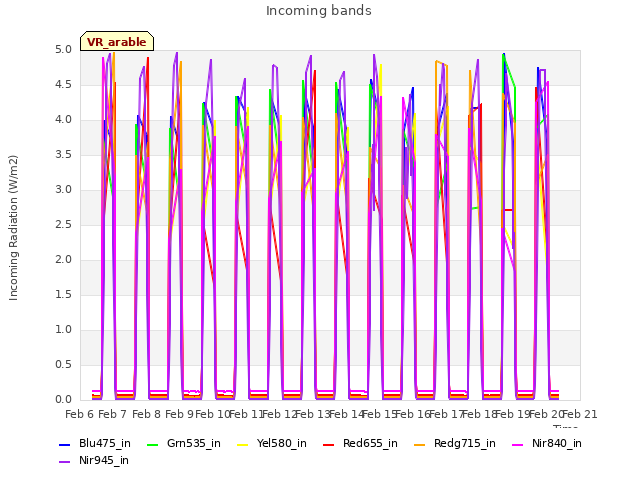This screenshot has height=480, width=640.
Task: Click the VR_arable annotation label
Action: point(117,41)
